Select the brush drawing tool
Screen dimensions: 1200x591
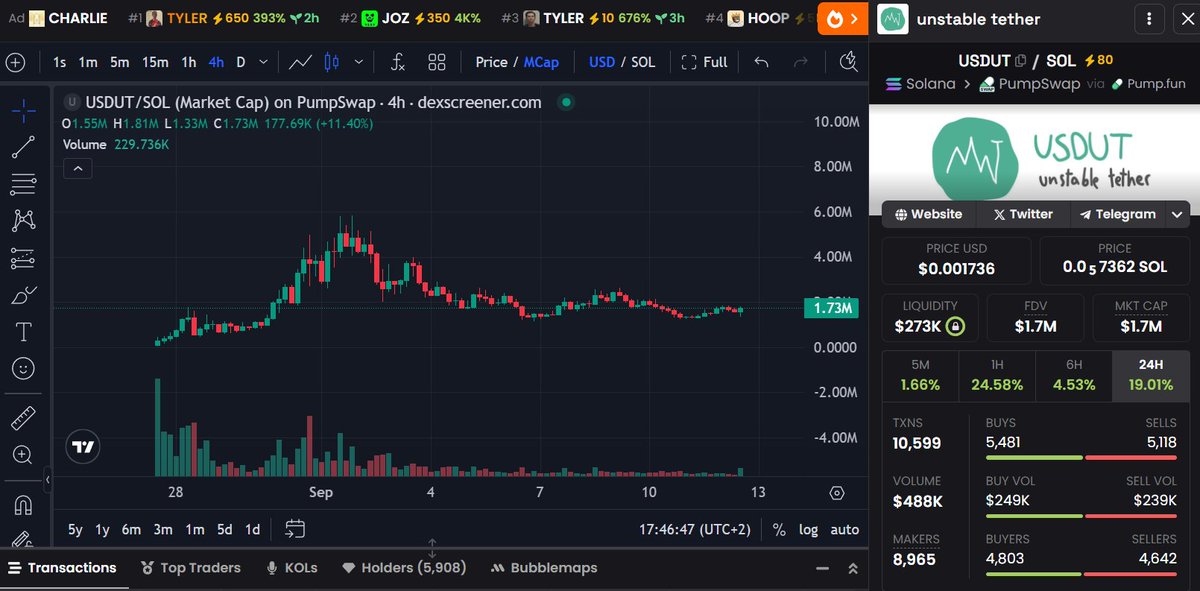point(23,295)
